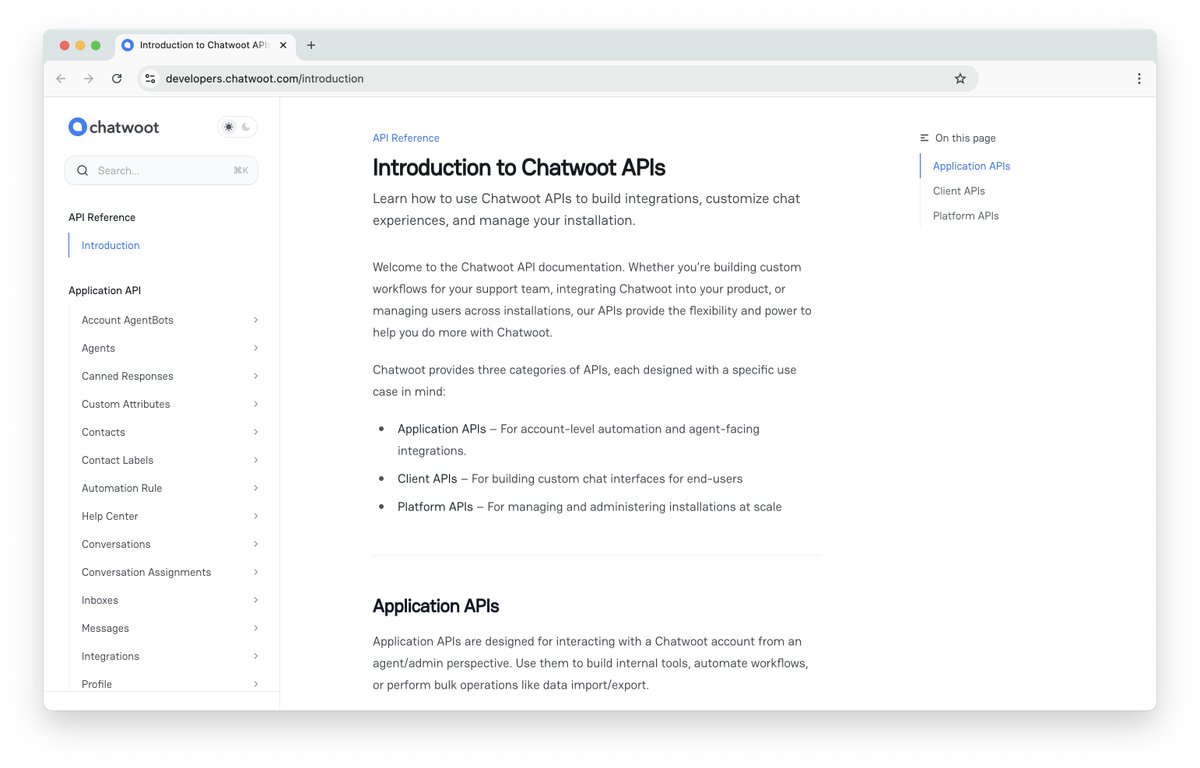Bookmark this page with star icon
This screenshot has height=768, width=1200.
960,79
